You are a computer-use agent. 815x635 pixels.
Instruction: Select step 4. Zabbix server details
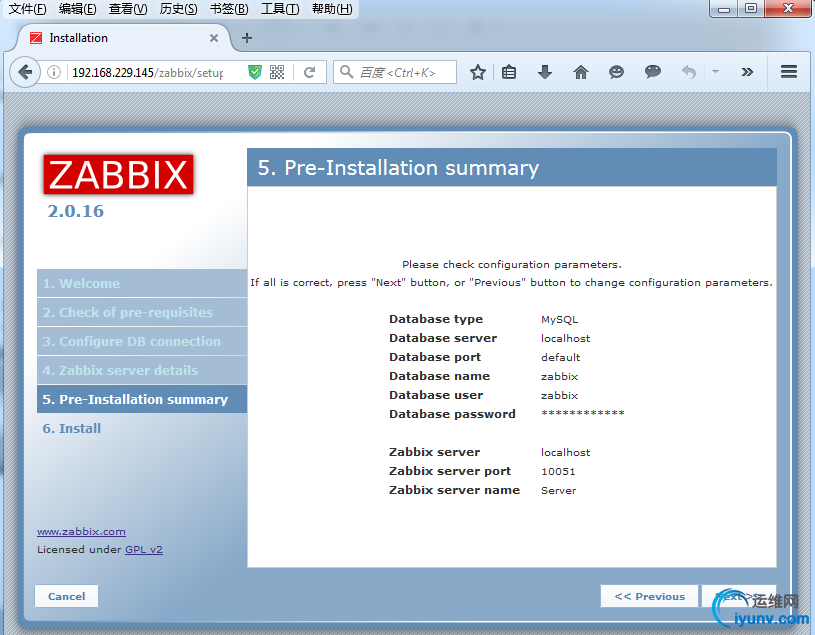pyautogui.click(x=142, y=371)
